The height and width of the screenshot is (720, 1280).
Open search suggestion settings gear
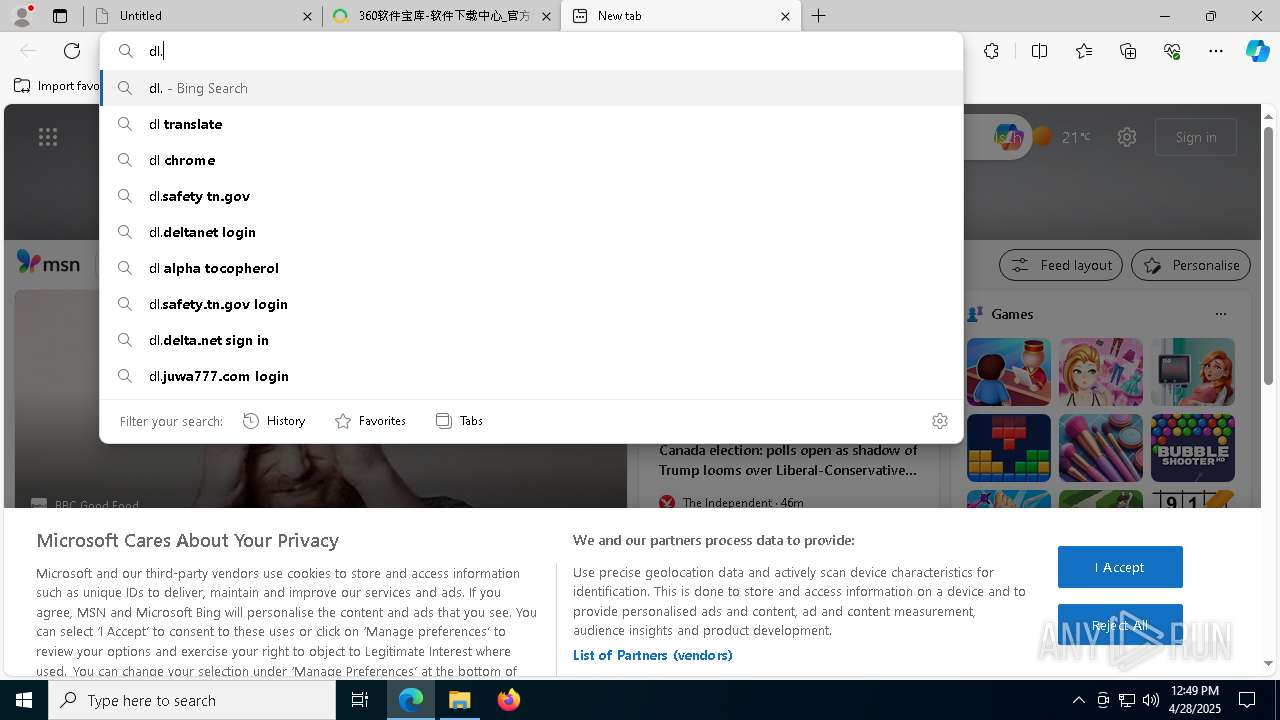click(939, 421)
